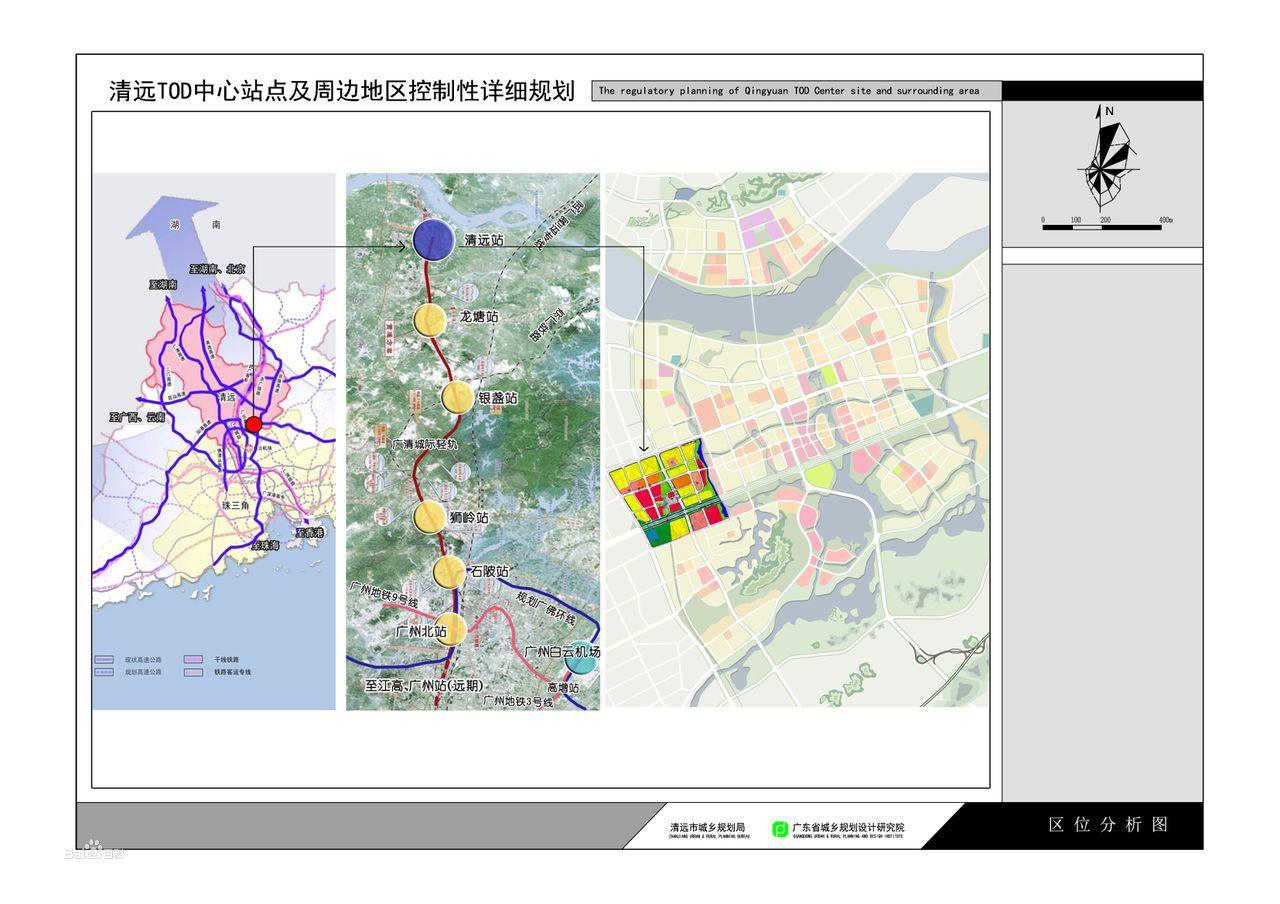Click the English regulatory planning subtitle bar
Screen dimensions: 1280x904
(x=796, y=91)
